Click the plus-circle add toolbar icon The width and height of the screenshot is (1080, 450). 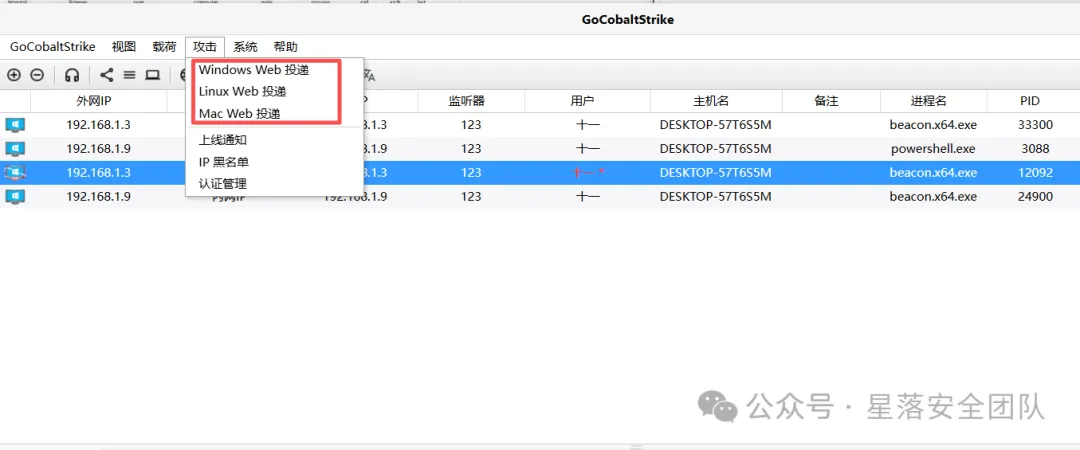click(x=14, y=74)
